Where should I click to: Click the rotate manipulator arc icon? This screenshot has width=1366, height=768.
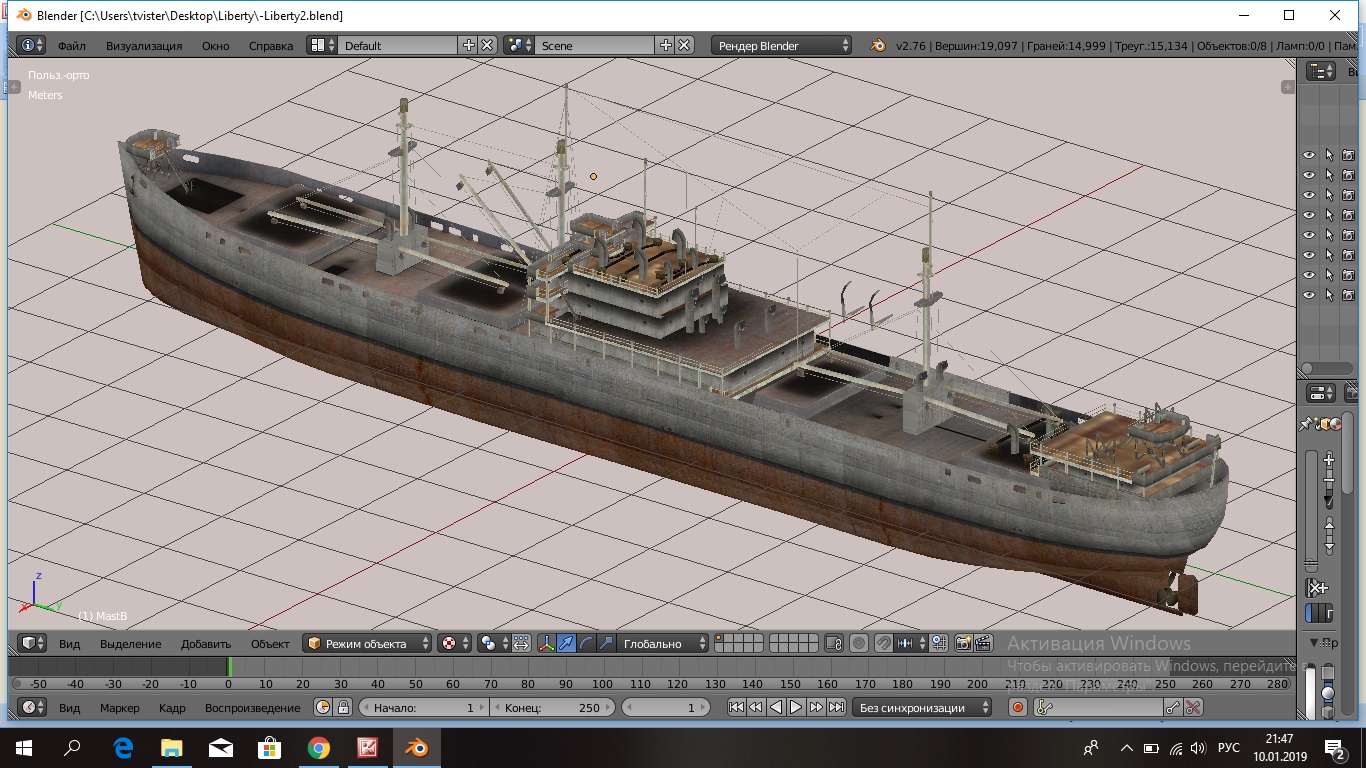(x=586, y=643)
